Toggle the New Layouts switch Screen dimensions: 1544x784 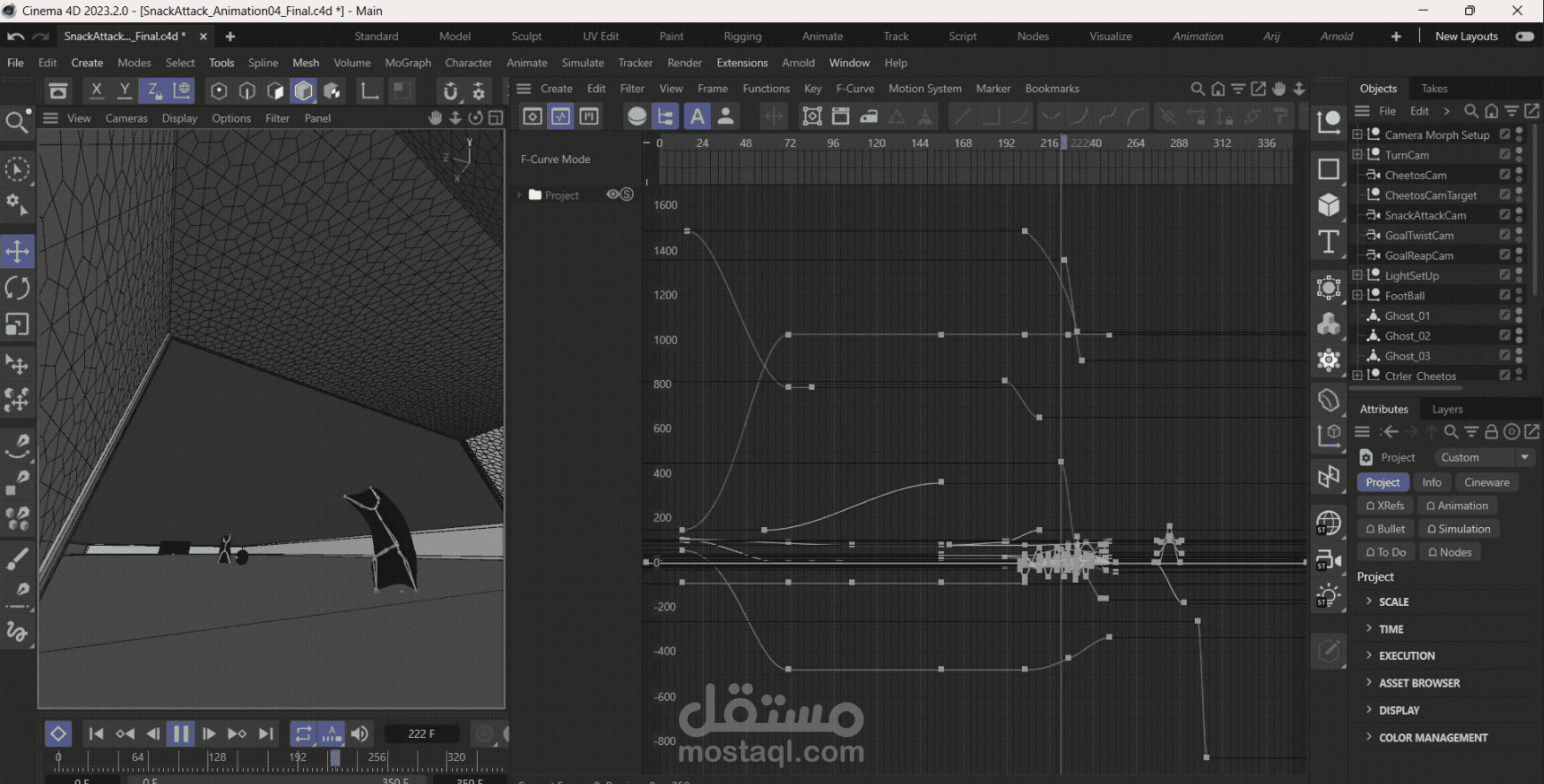(1525, 36)
